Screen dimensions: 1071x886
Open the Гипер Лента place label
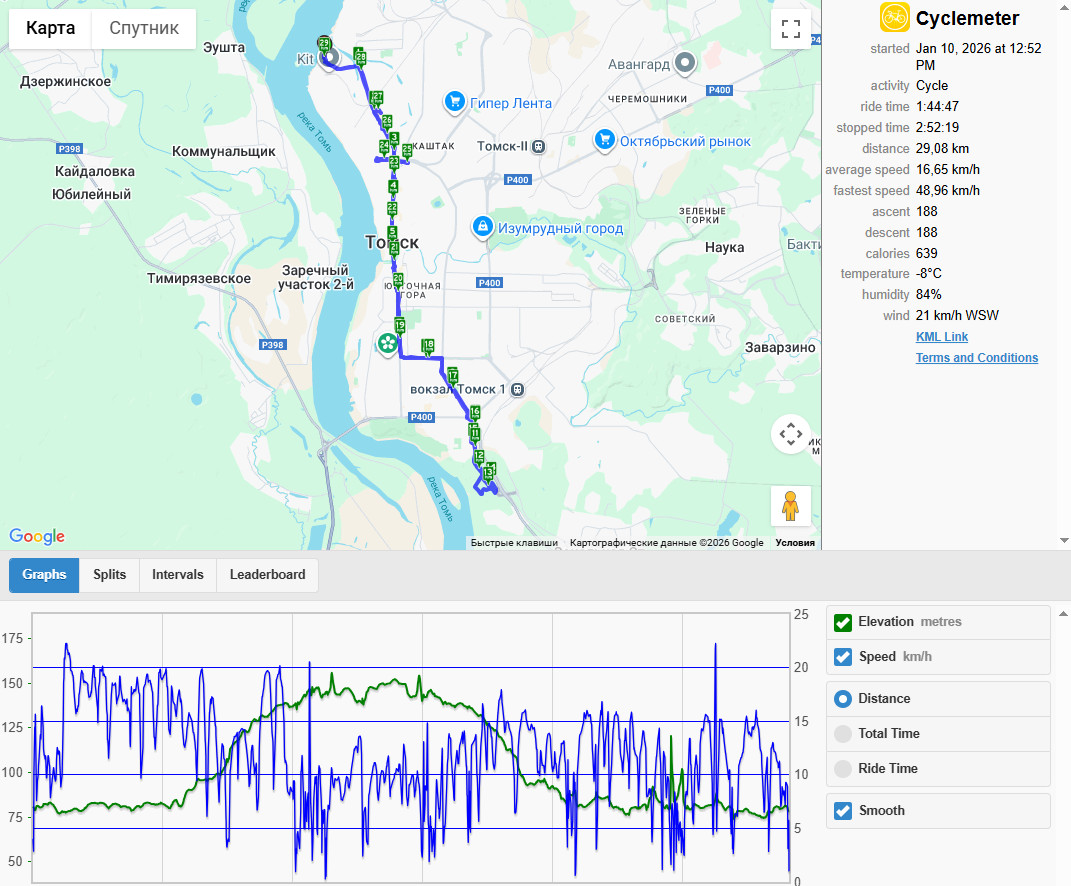pyautogui.click(x=511, y=103)
